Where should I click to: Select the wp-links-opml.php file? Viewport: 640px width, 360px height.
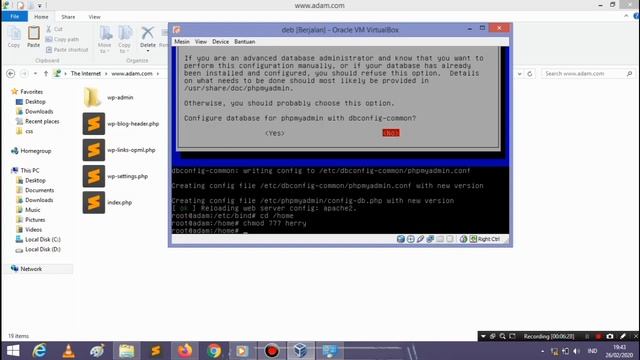(119, 150)
